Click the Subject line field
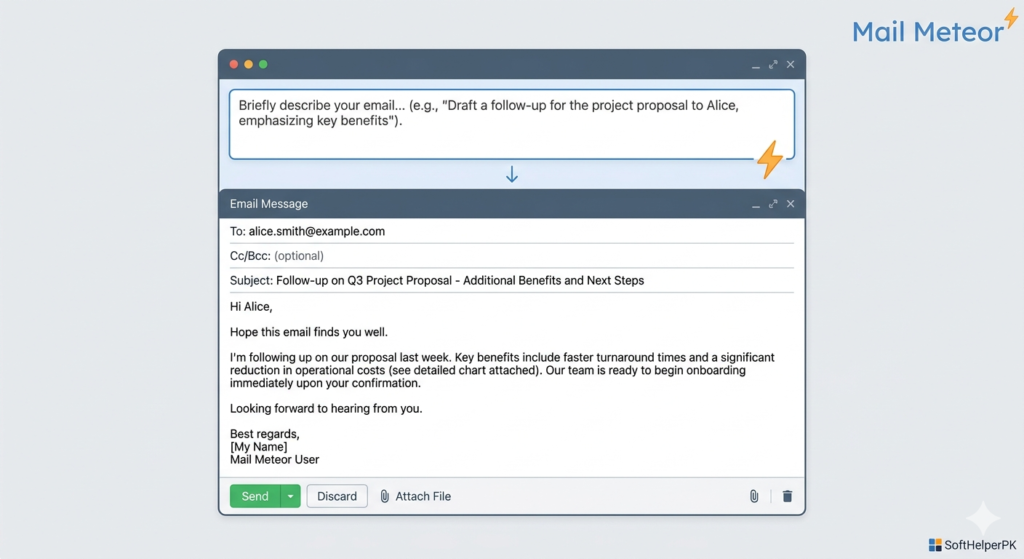Viewport: 1024px width, 559px height. (x=511, y=281)
